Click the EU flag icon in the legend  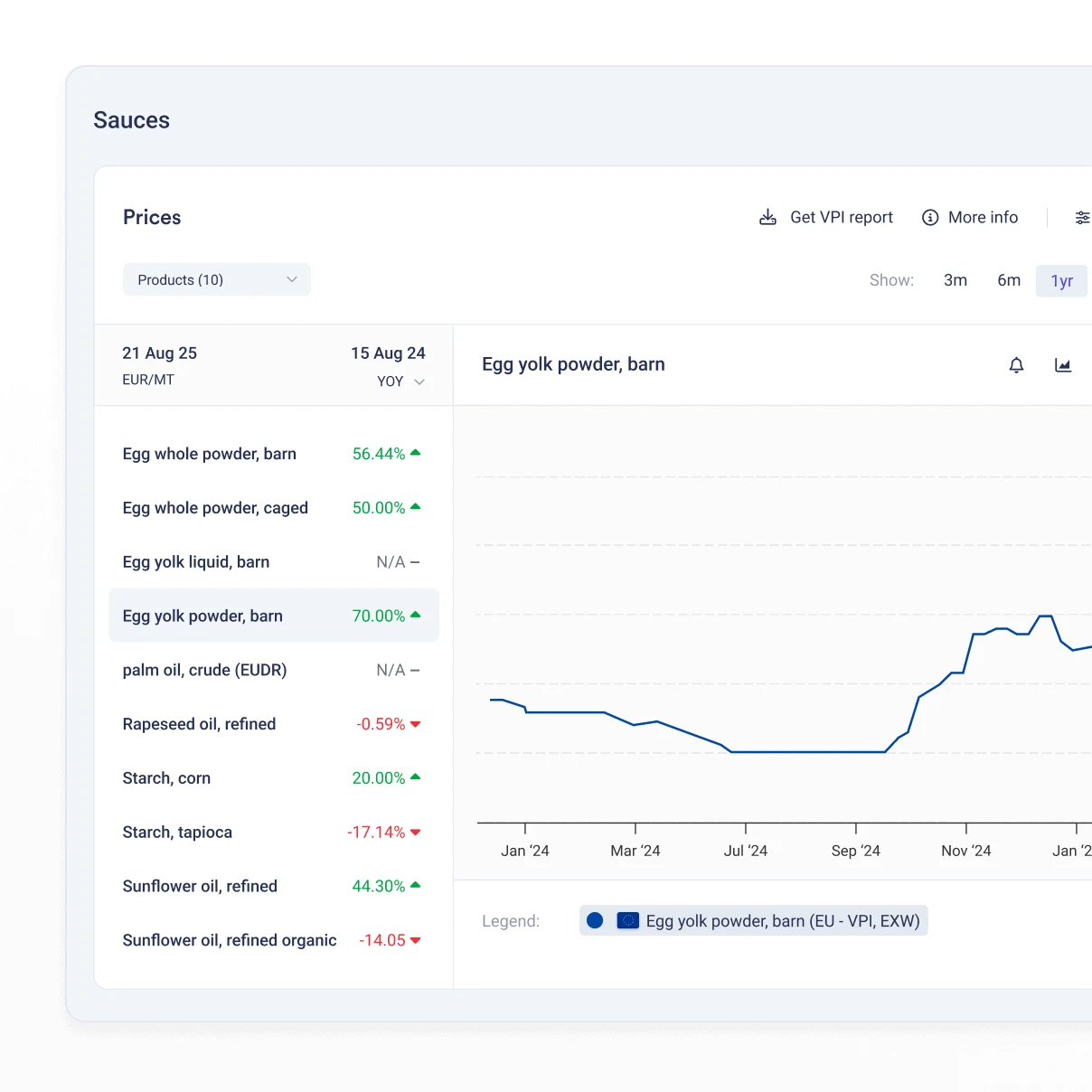coord(627,920)
